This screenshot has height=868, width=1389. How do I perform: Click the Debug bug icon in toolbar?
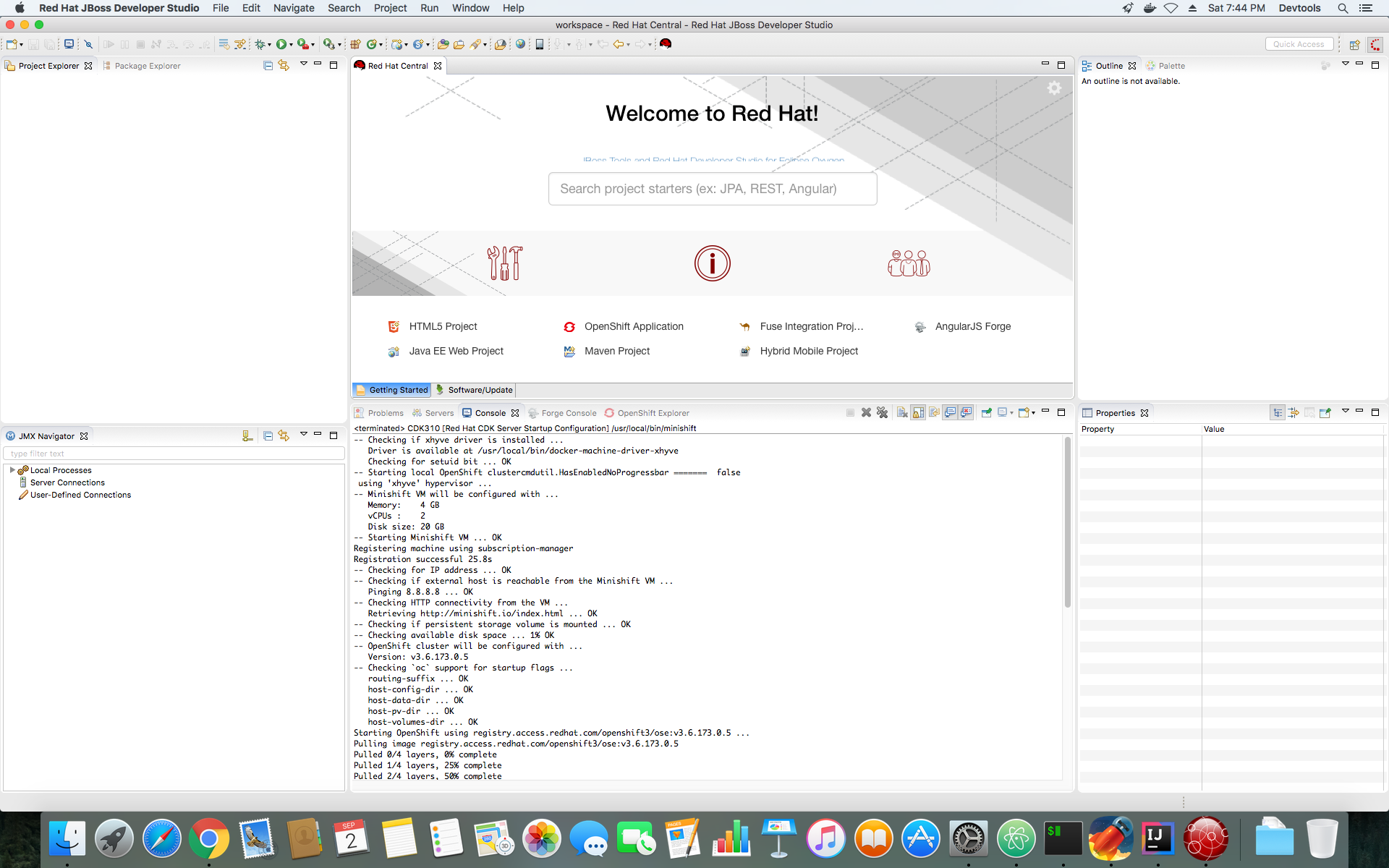[260, 44]
